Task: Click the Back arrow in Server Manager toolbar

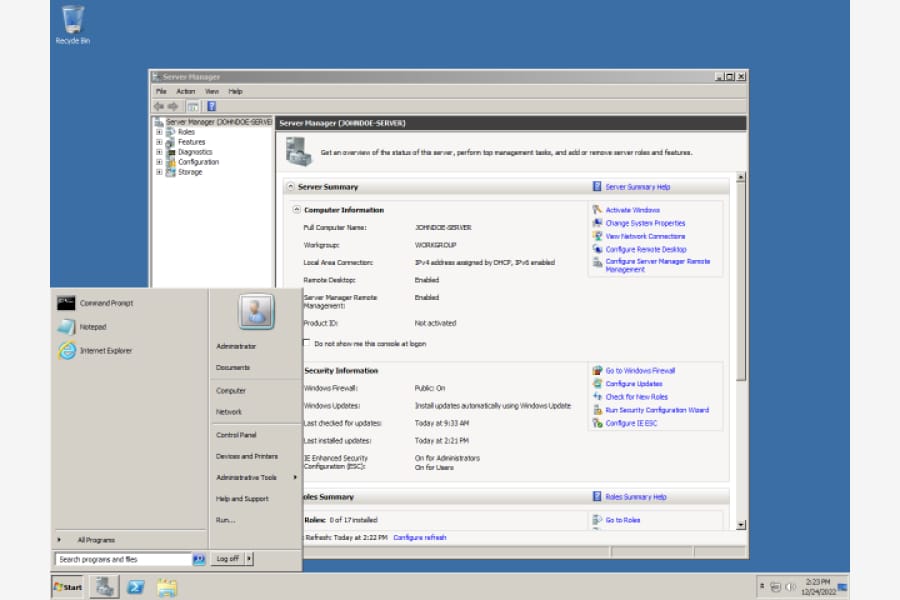Action: point(159,106)
